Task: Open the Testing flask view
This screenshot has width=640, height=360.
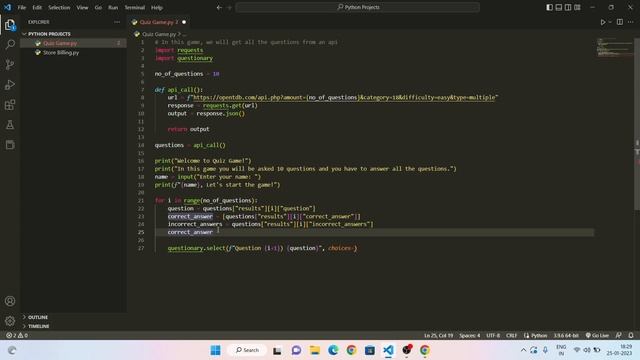Action: click(x=10, y=125)
